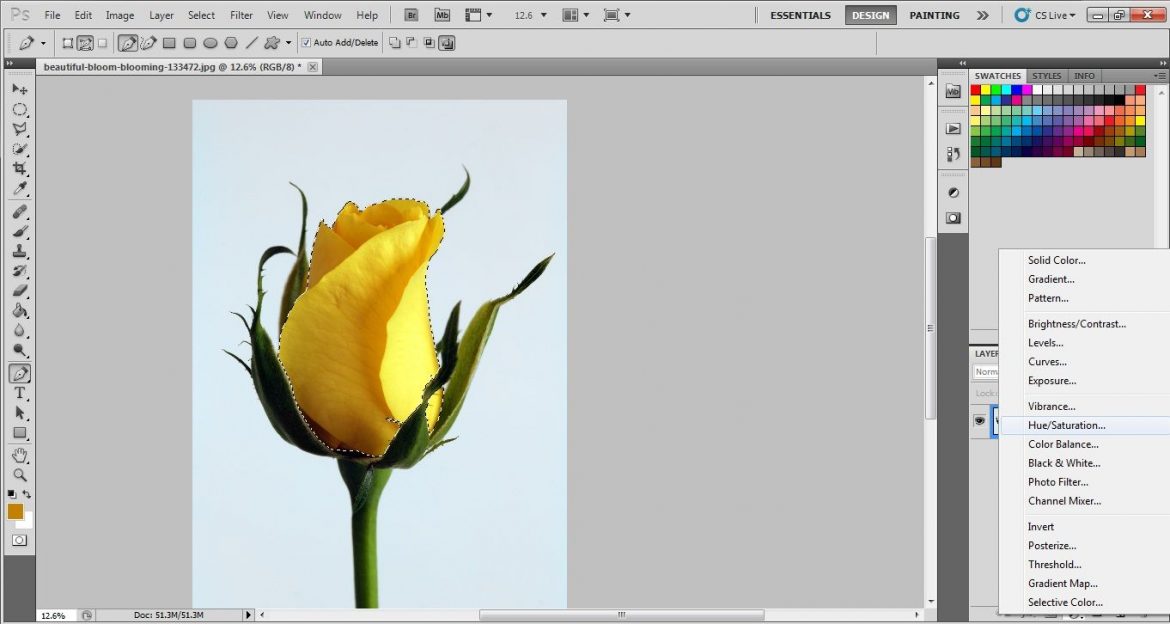Select the Move tool
Screen dimensions: 1170x624
tap(19, 89)
